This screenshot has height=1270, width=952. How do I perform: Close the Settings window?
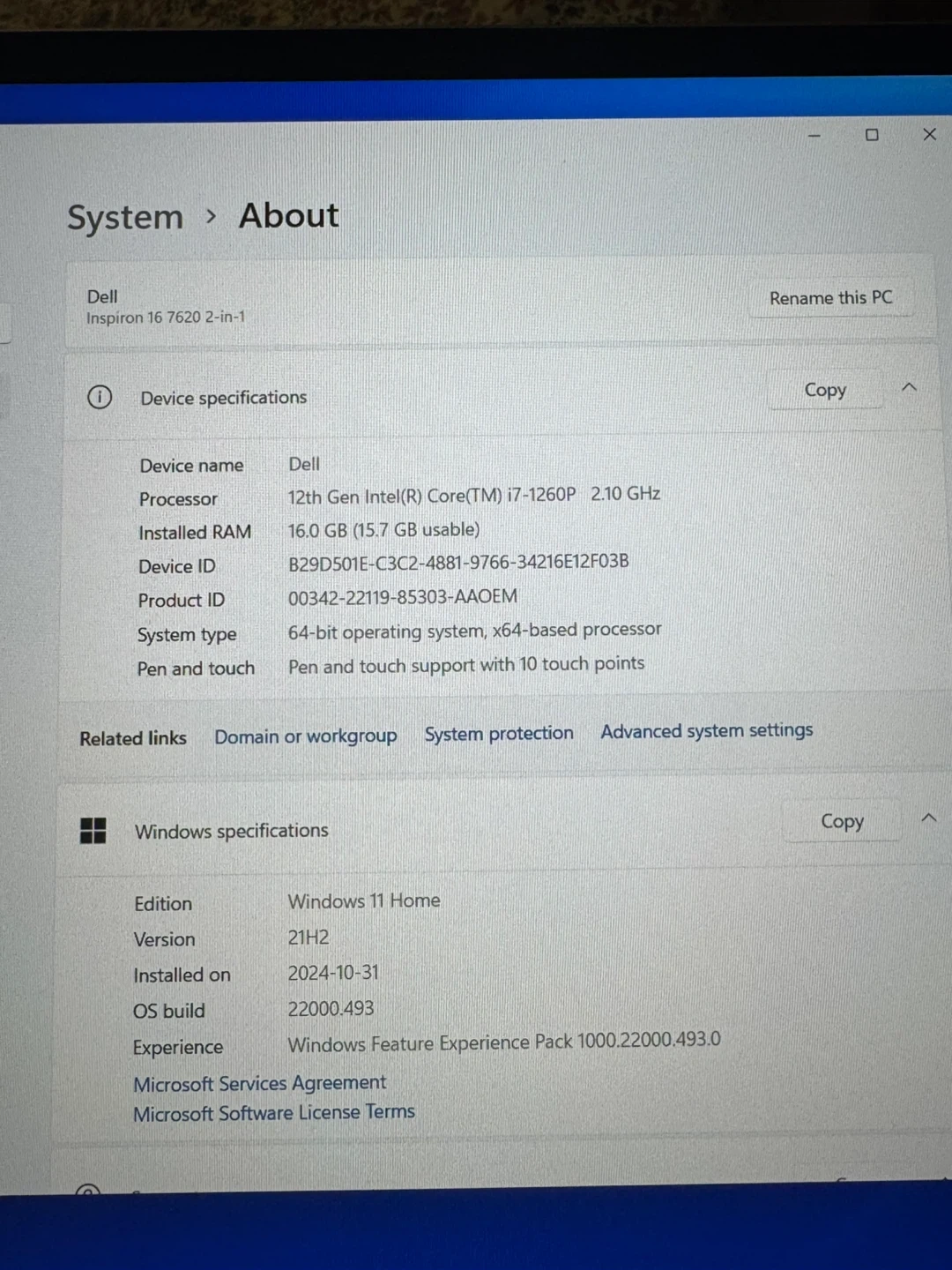click(929, 134)
